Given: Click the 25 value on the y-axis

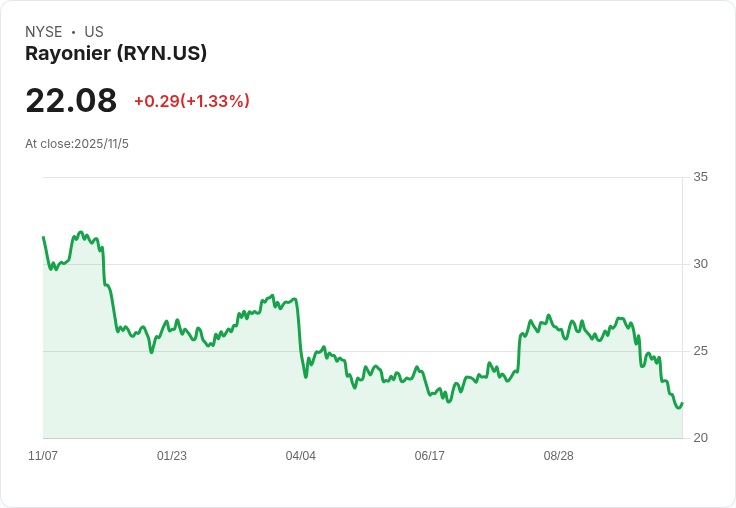Looking at the screenshot, I should 700,351.
